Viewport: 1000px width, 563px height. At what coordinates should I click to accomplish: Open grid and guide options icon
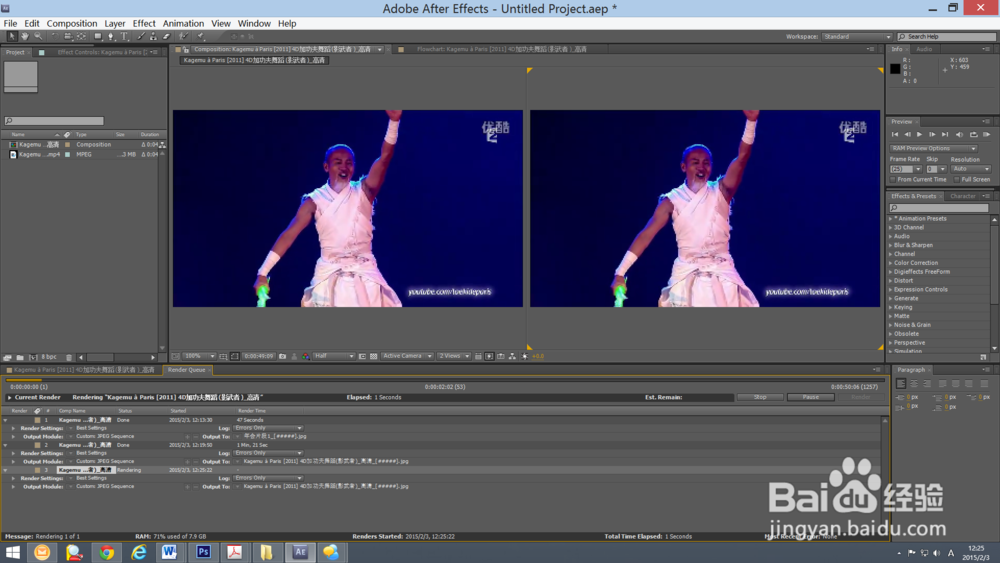[223, 356]
